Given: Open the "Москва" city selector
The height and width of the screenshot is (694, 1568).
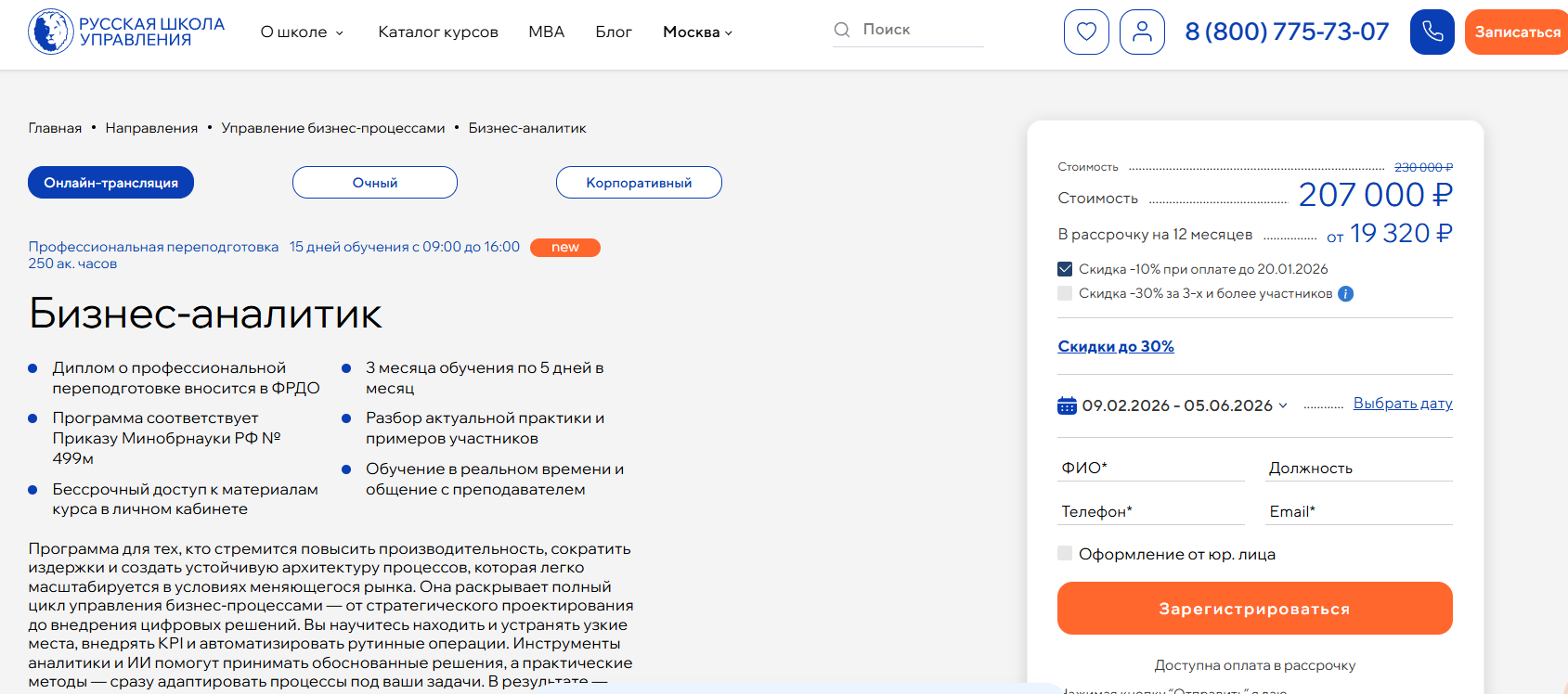Looking at the screenshot, I should 697,32.
